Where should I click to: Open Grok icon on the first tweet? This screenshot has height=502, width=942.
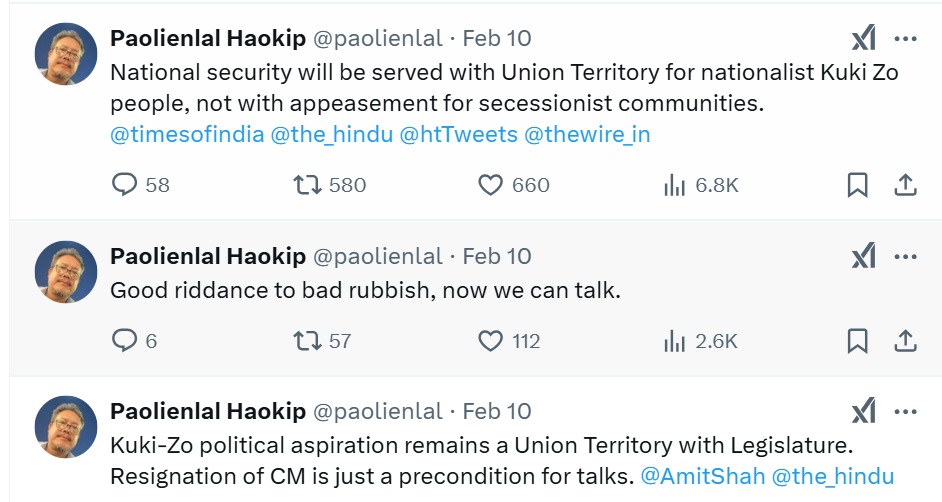863,39
